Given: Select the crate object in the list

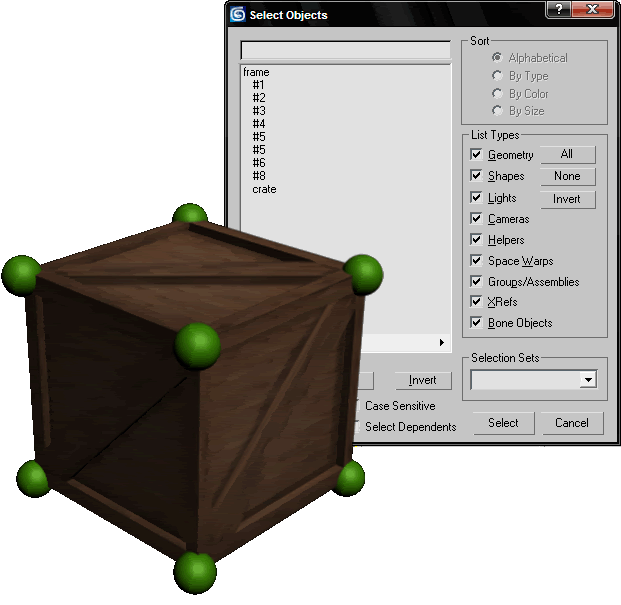Looking at the screenshot, I should 264,189.
